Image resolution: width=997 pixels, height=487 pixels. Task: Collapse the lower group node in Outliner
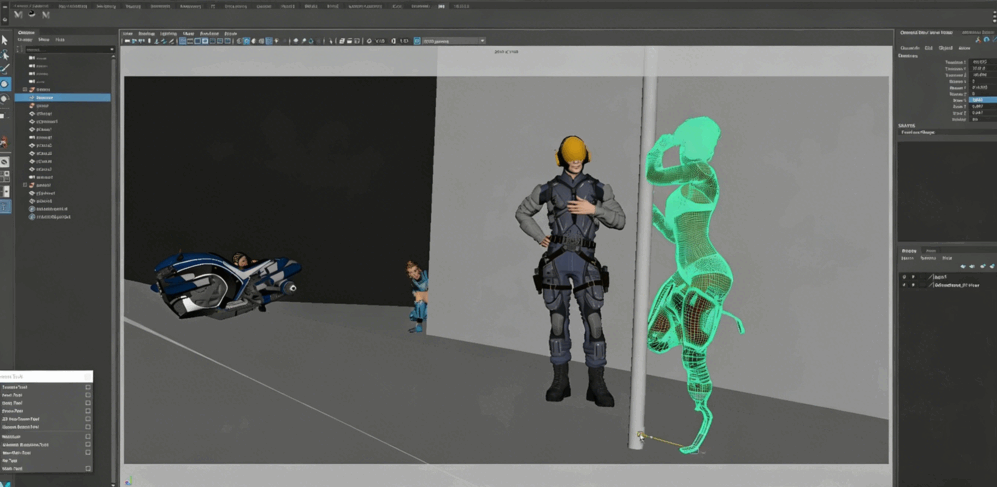point(25,185)
